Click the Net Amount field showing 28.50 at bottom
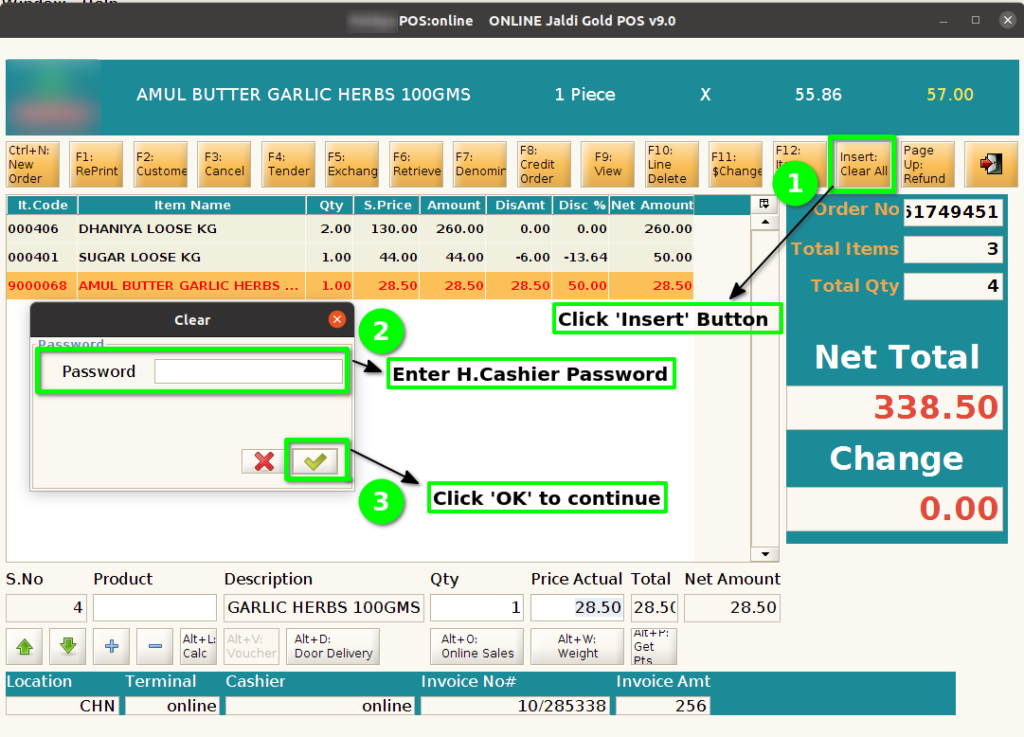Screen dimensions: 1024x737 (732, 607)
